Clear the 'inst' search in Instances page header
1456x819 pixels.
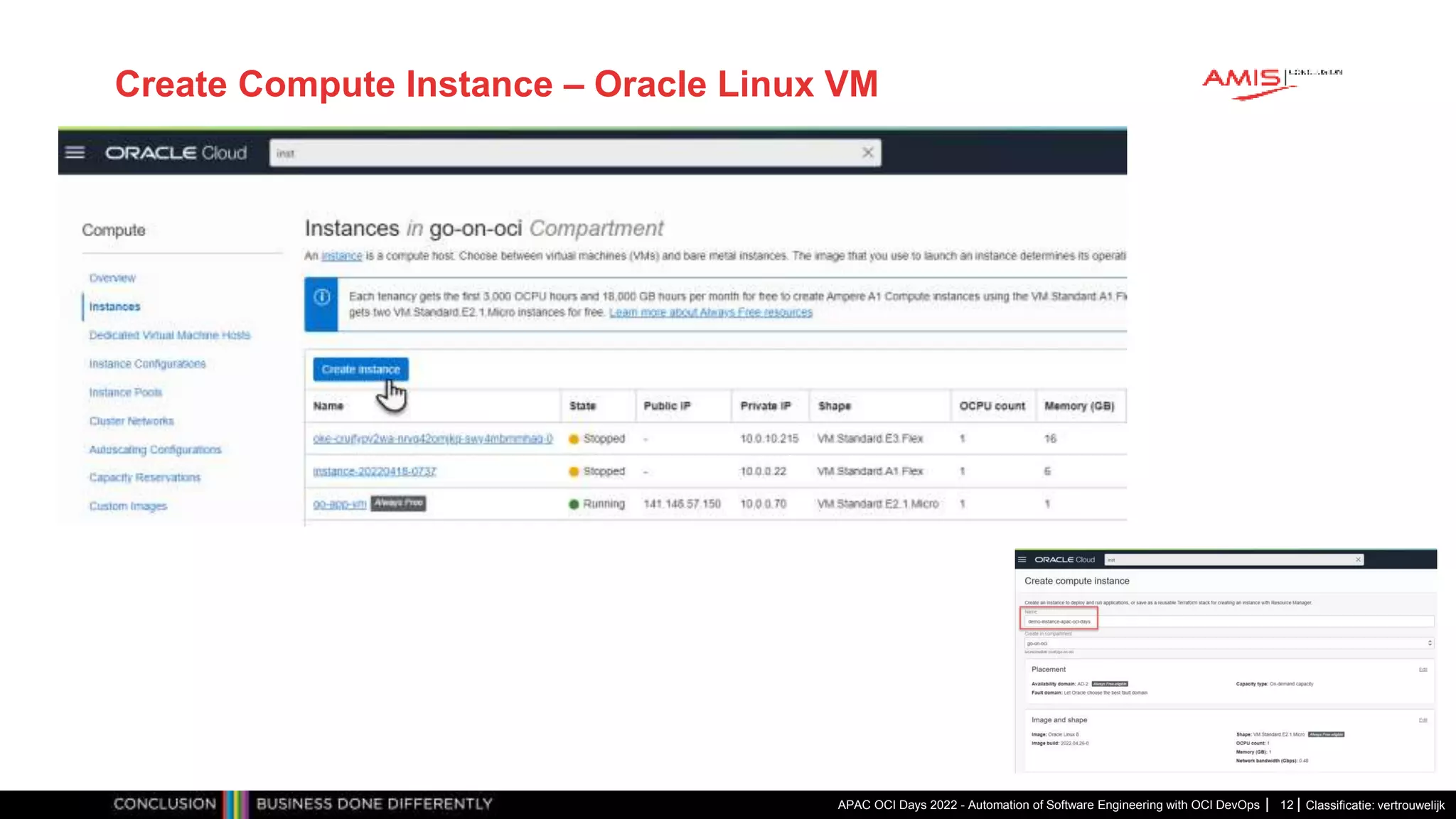point(867,152)
